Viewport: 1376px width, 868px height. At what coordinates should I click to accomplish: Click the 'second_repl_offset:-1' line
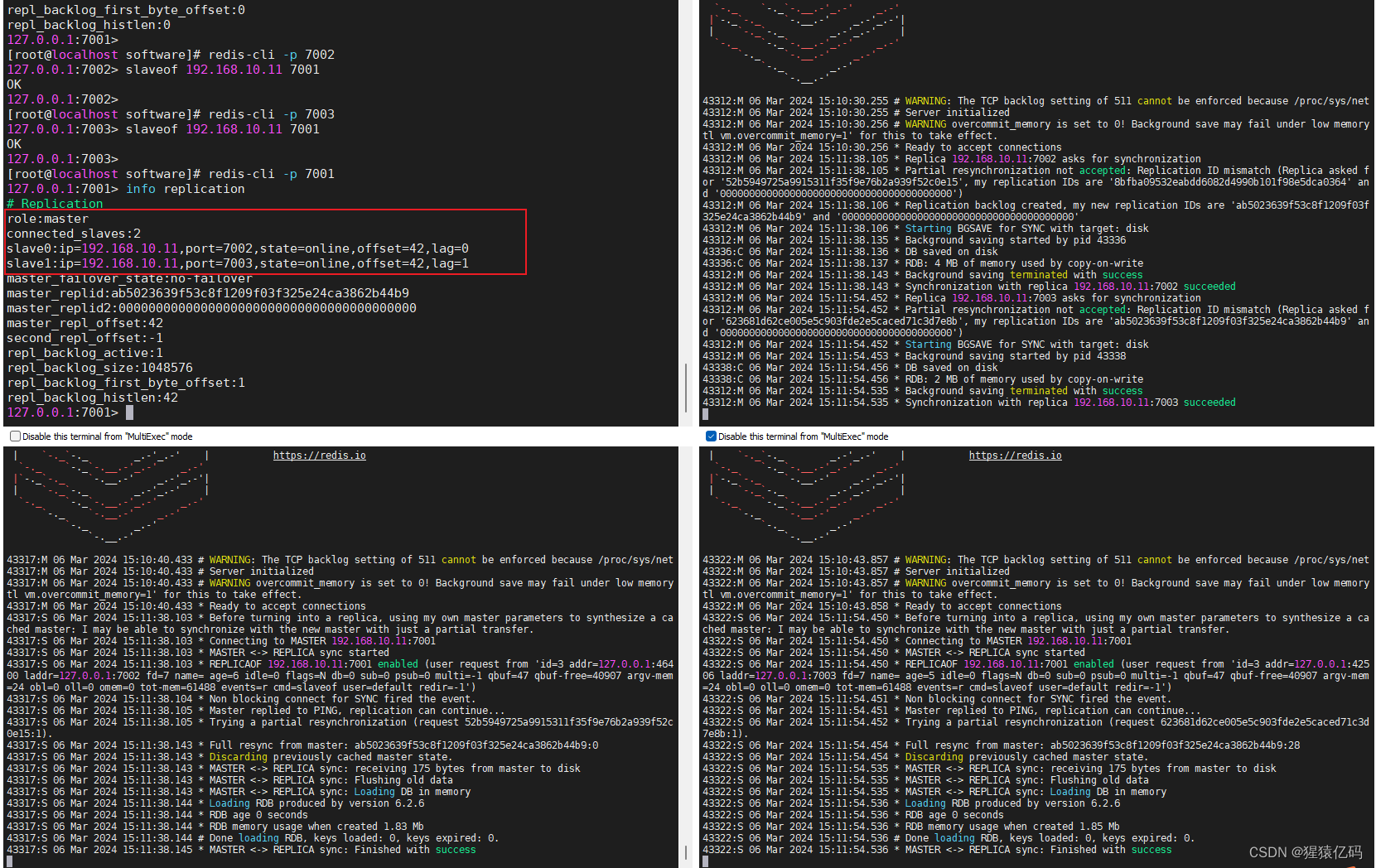[85, 338]
